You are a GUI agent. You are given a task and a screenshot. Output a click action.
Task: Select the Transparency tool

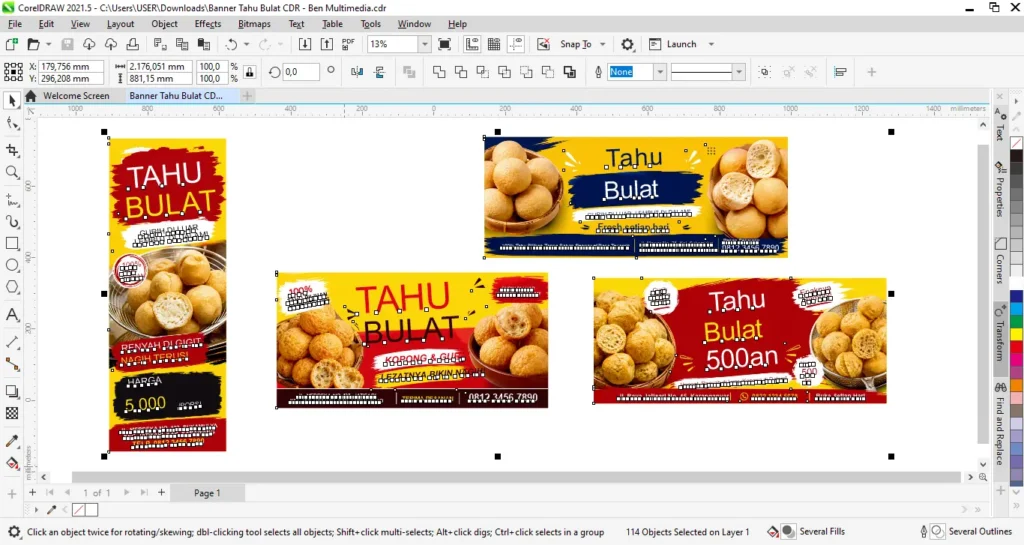[x=12, y=413]
